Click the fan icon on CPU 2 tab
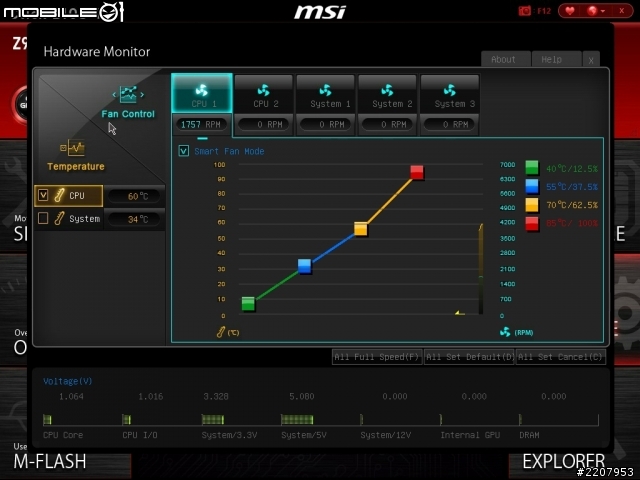Screen dimensions: 640x480 click(x=264, y=89)
